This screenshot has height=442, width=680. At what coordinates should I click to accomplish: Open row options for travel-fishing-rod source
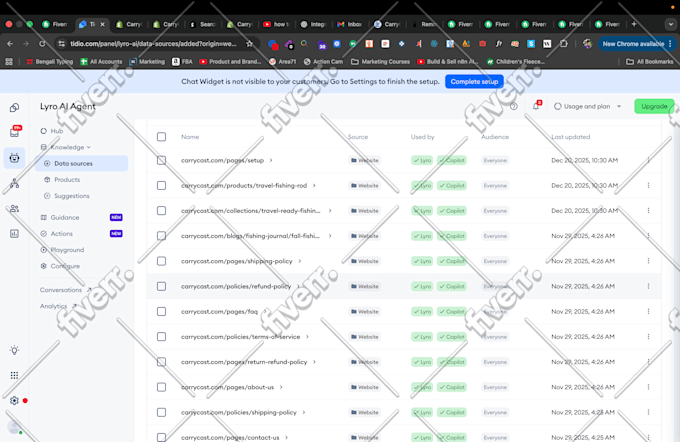click(648, 185)
